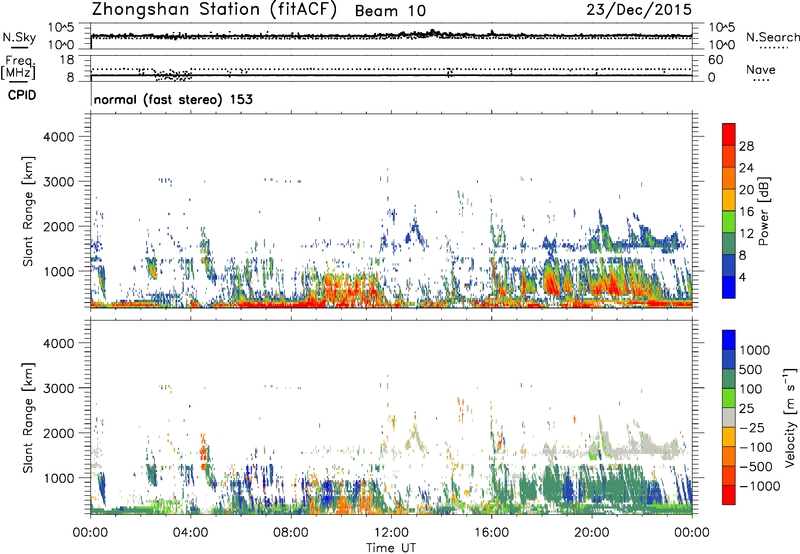
Task: Click the "Freq. [MHz]" axis label
Action: (18, 67)
